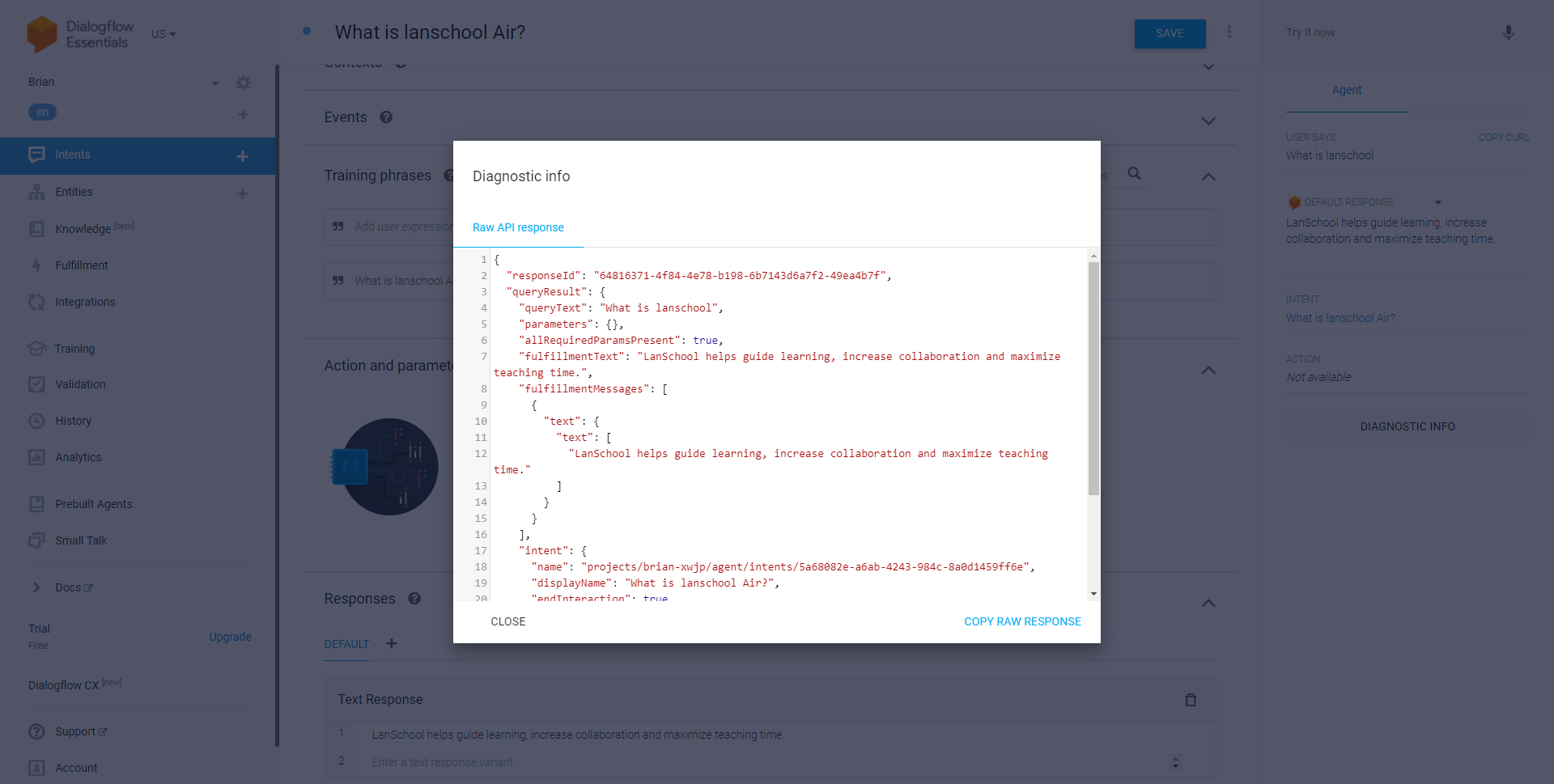Click the plus icon next to Intents
The height and width of the screenshot is (784, 1554).
click(x=242, y=156)
